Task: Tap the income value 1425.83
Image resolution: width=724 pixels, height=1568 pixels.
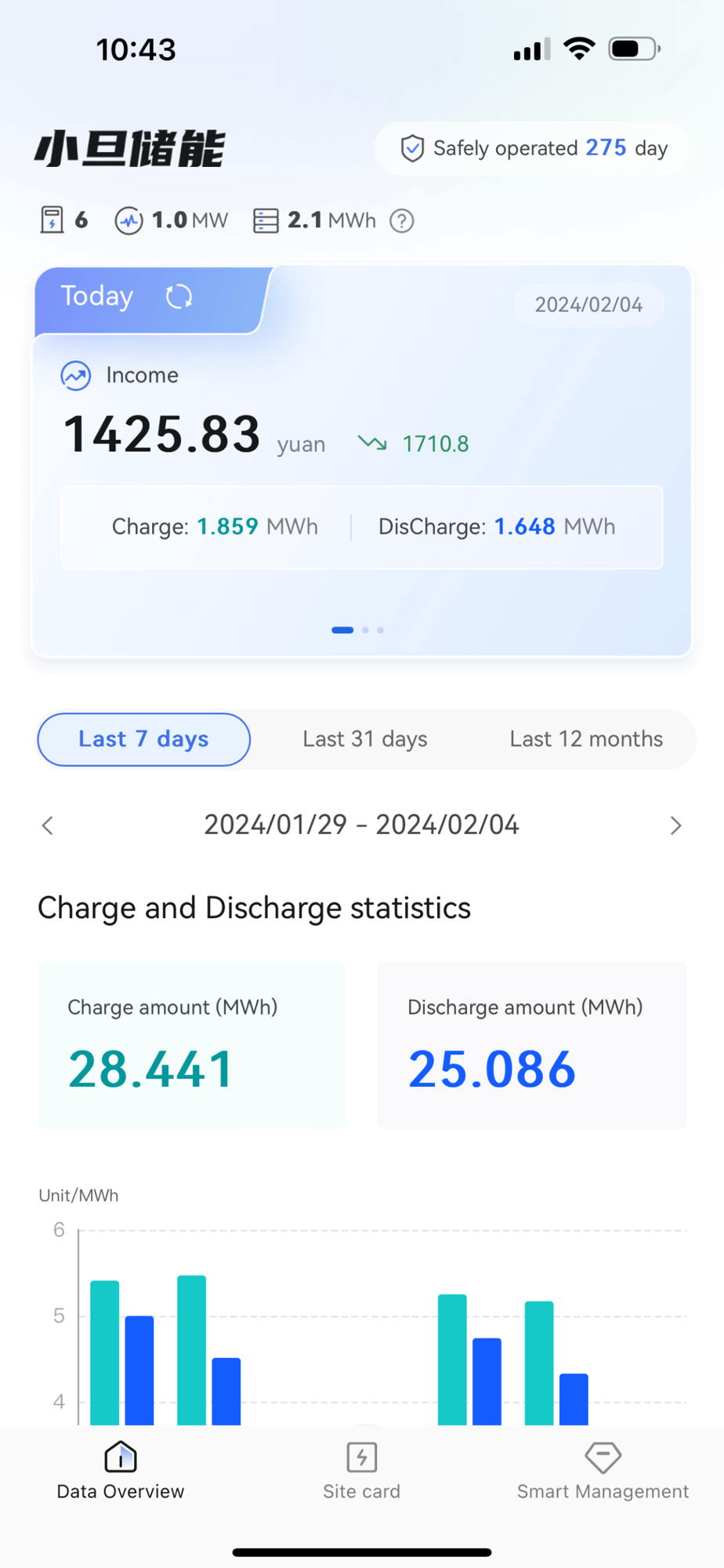Action: [161, 434]
